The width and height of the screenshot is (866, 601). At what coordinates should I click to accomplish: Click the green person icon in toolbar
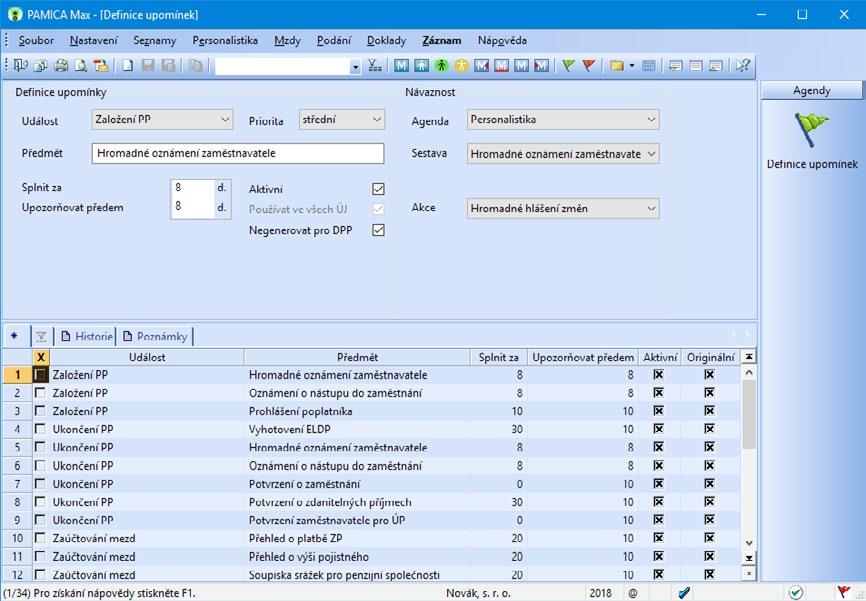(441, 66)
